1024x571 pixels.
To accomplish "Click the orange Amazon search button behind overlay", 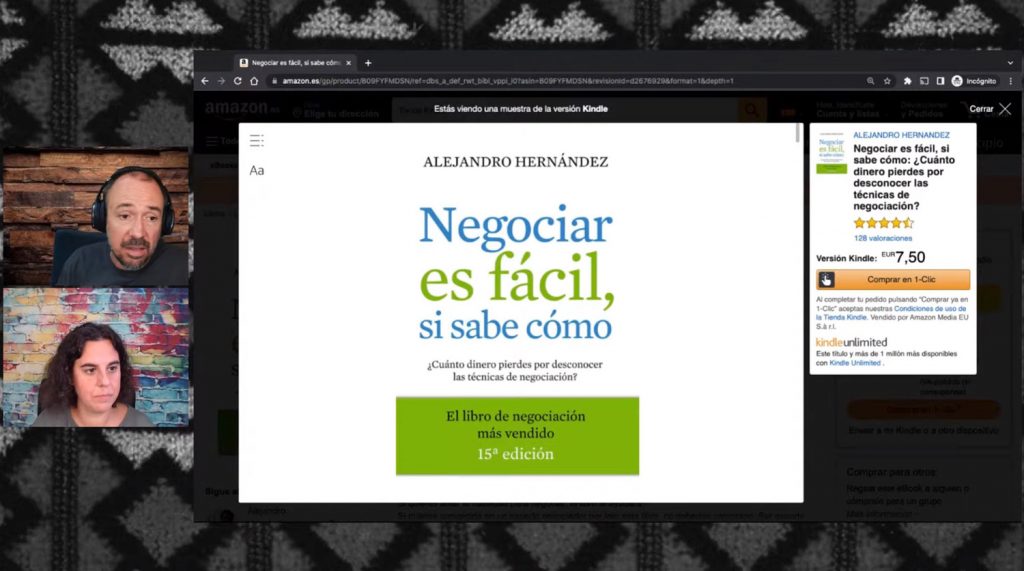I will [752, 110].
